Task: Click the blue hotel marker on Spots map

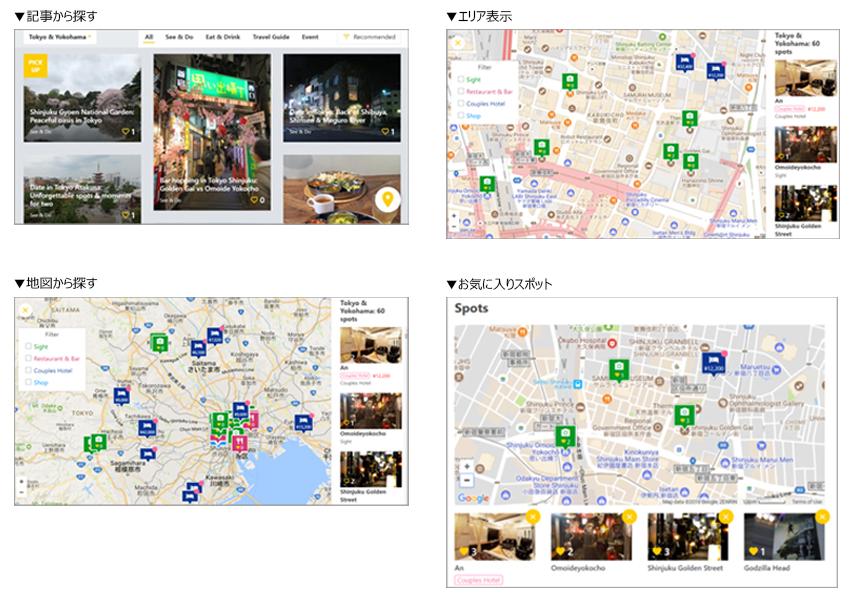Action: coord(712,362)
